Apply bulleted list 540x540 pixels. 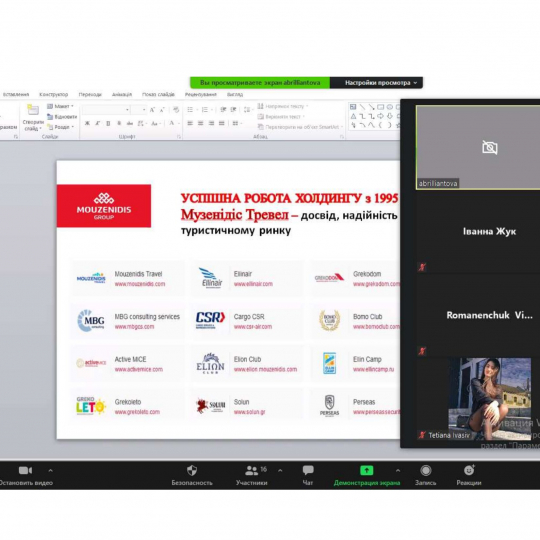190,110
